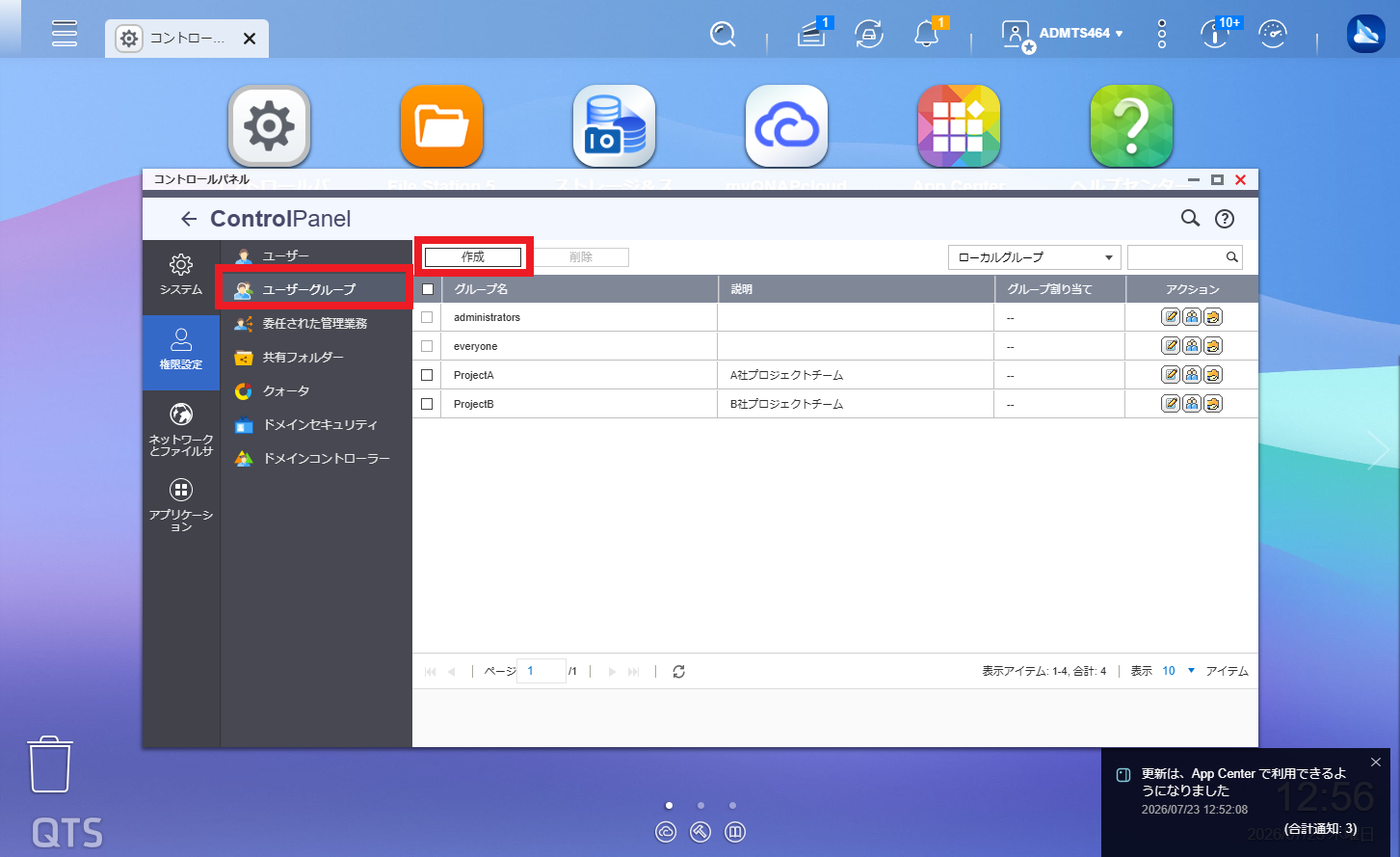Edit shared folder permissions for ProjectA
This screenshot has width=1400, height=857.
point(1213,375)
